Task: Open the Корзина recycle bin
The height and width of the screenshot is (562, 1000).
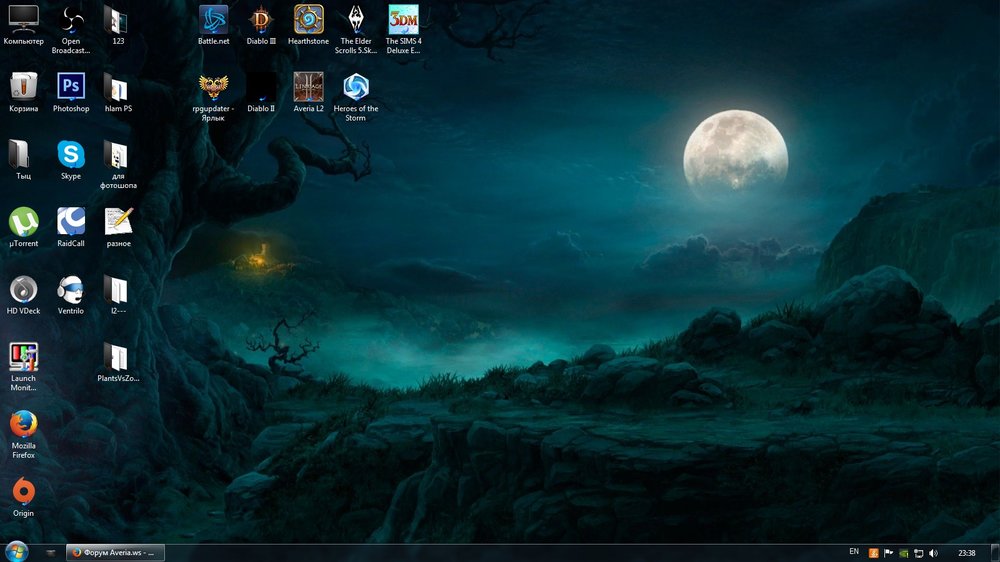Action: click(x=23, y=87)
